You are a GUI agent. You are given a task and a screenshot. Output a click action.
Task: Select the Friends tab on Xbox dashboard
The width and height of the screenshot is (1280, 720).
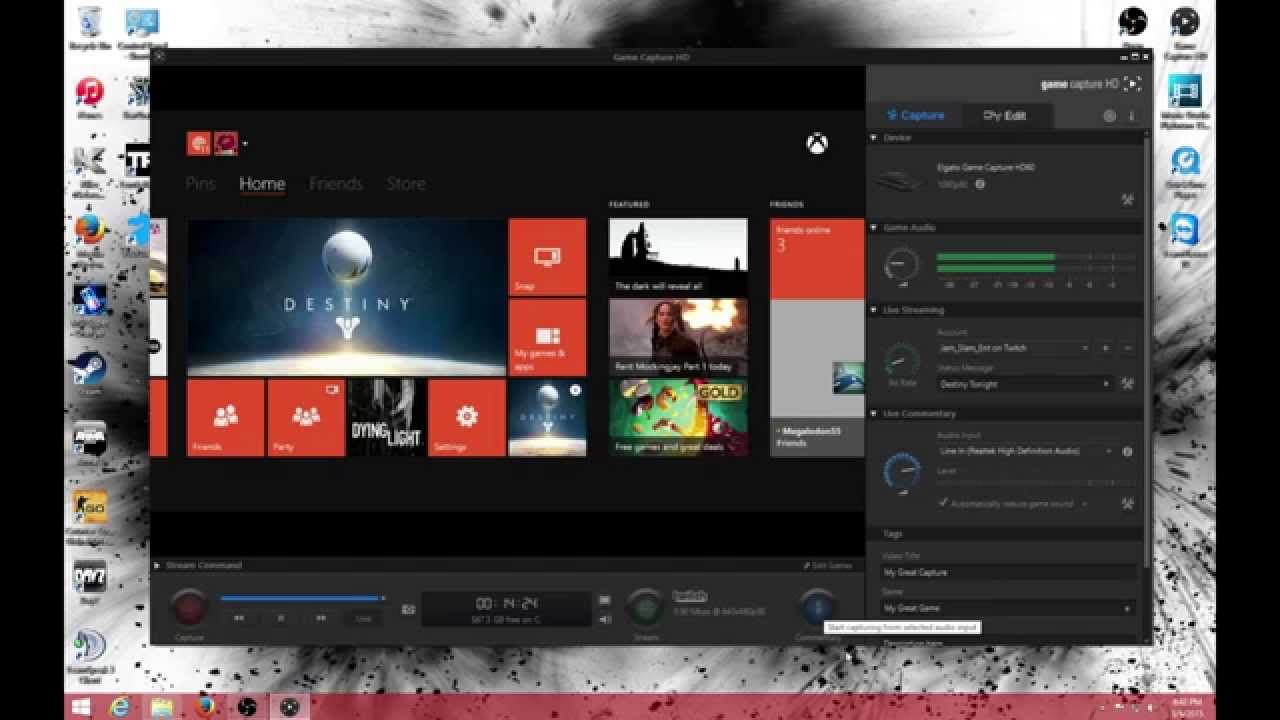click(x=336, y=183)
